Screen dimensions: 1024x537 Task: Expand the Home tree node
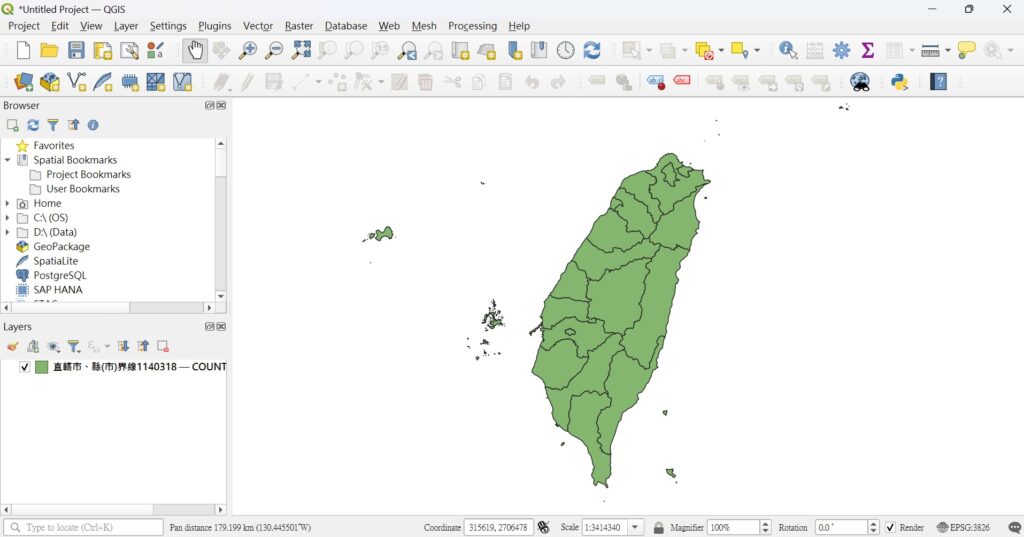coord(8,203)
